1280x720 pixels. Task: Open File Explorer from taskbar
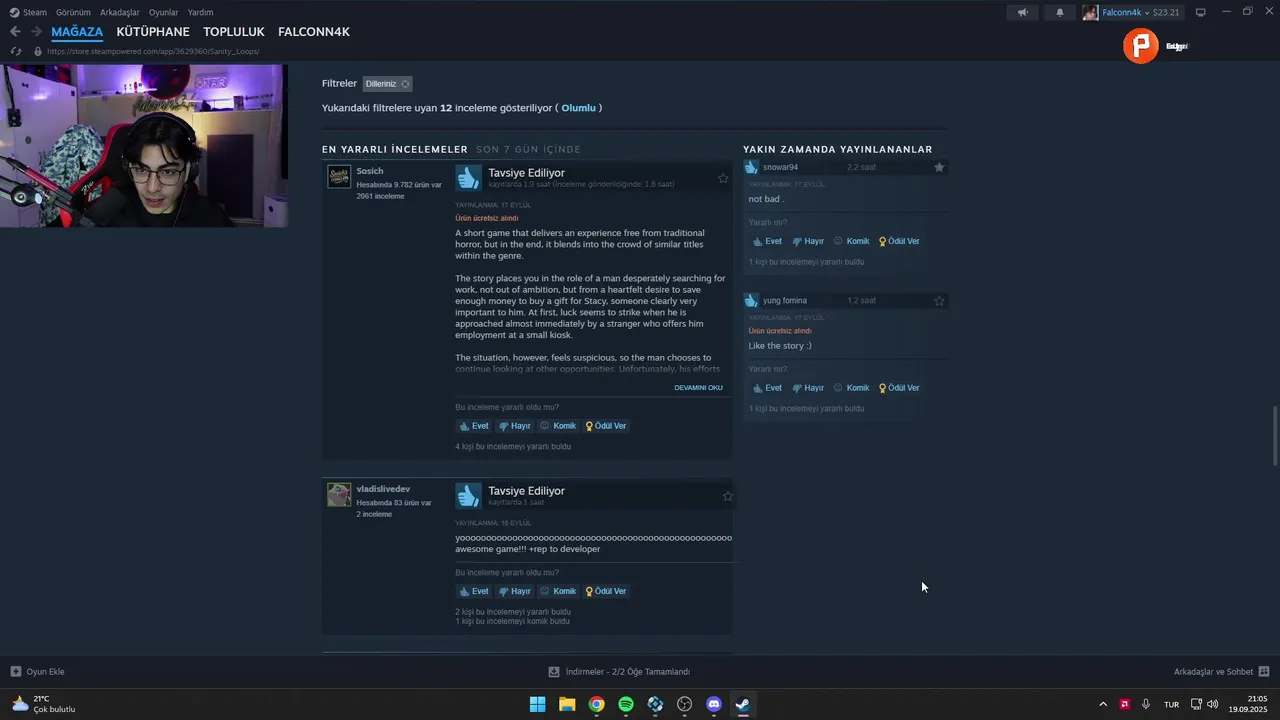point(567,704)
